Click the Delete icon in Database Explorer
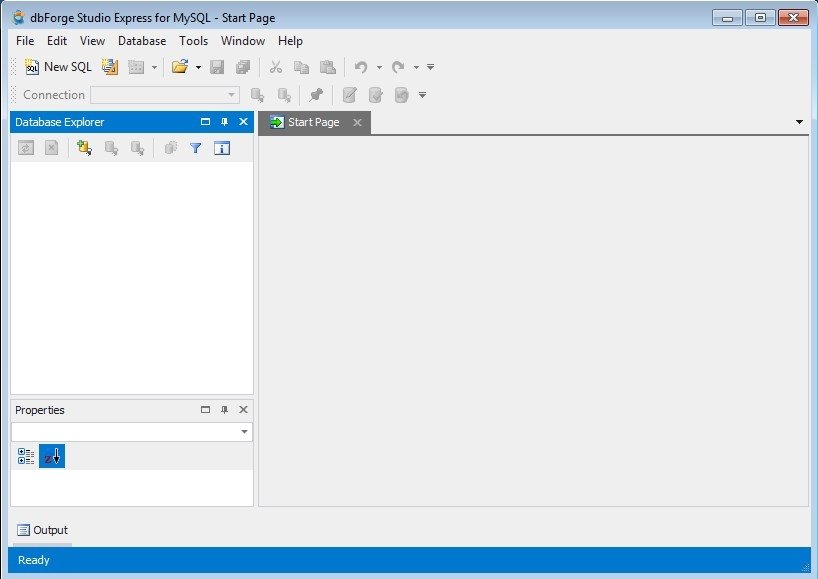This screenshot has height=579, width=818. (x=51, y=148)
